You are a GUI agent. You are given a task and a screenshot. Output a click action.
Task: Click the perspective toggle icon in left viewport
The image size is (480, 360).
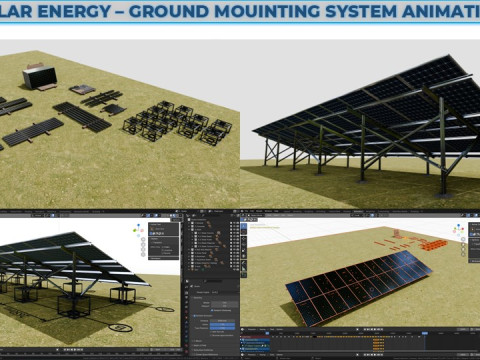[143, 255]
